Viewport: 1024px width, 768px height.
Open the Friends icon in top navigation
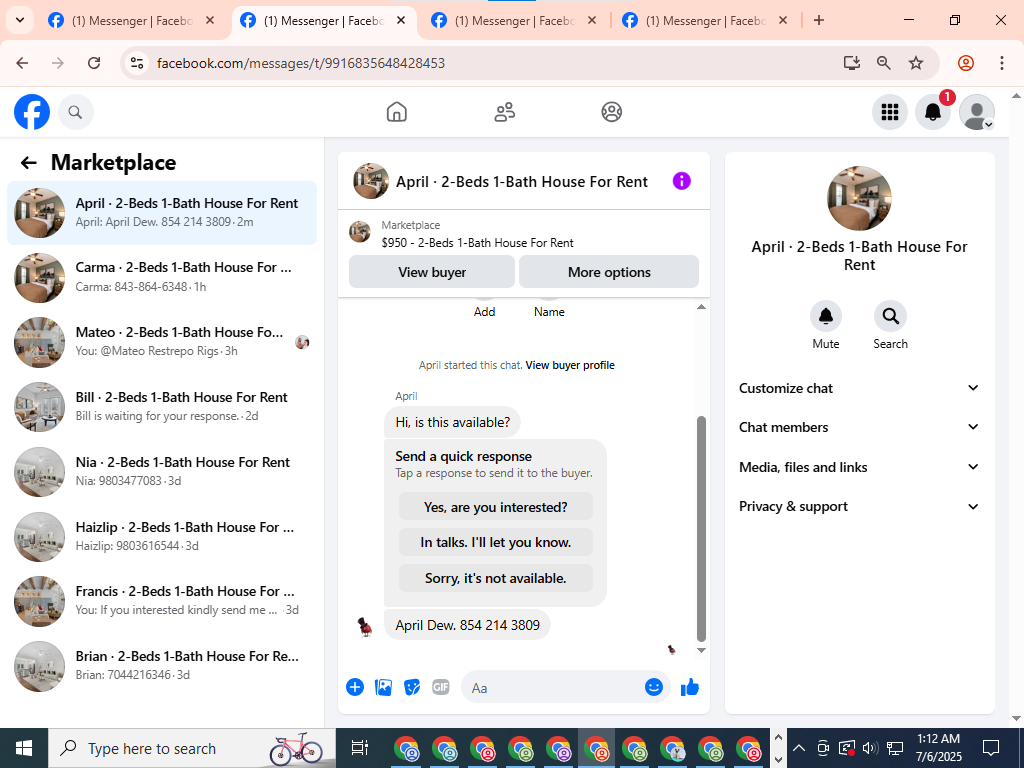(504, 112)
